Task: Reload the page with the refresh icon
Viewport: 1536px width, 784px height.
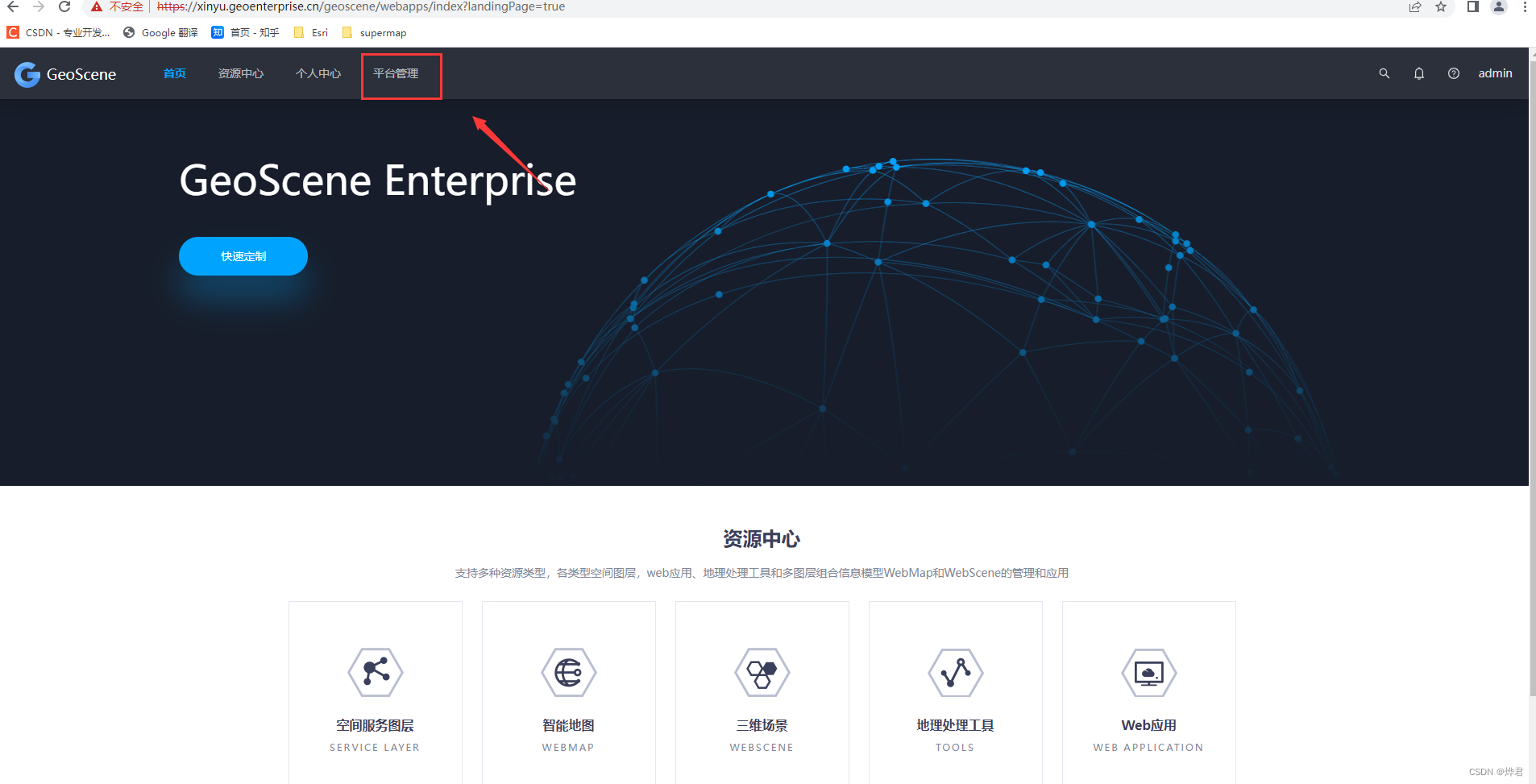Action: click(65, 6)
